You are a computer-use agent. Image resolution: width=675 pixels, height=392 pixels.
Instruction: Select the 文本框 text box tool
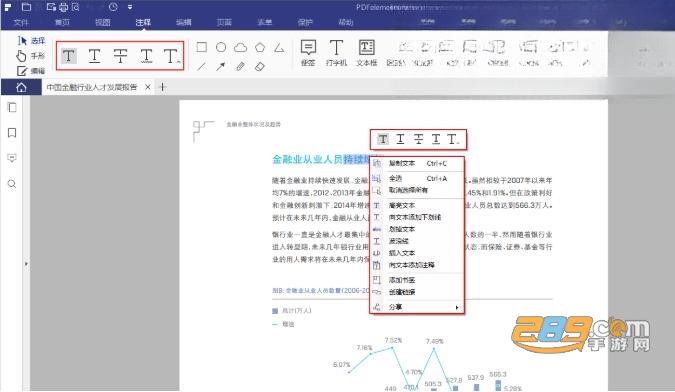click(x=366, y=53)
